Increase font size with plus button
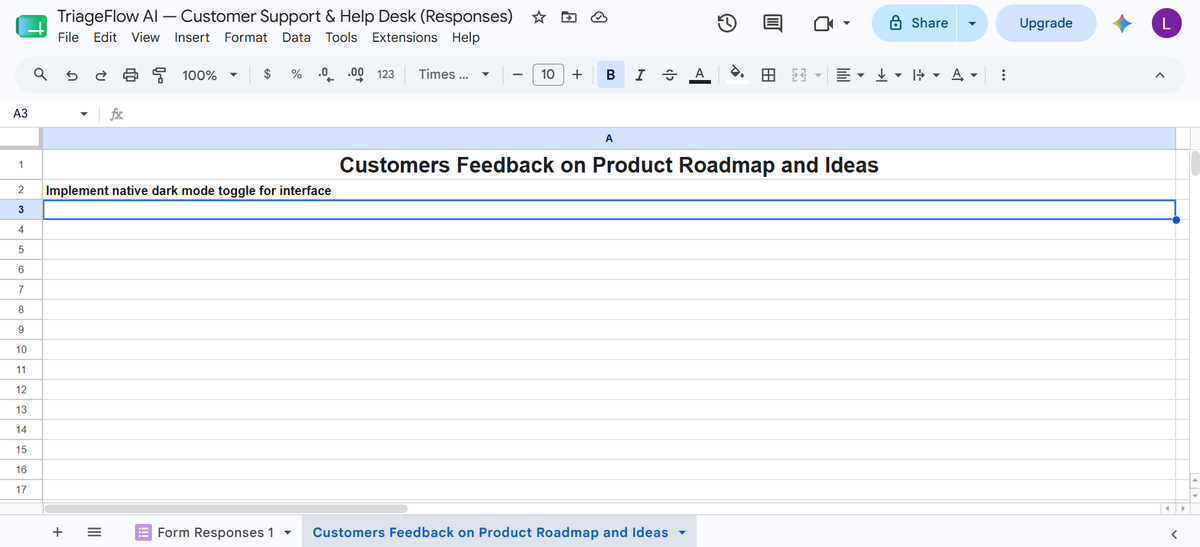Viewport: 1200px width, 547px height. pyautogui.click(x=578, y=74)
